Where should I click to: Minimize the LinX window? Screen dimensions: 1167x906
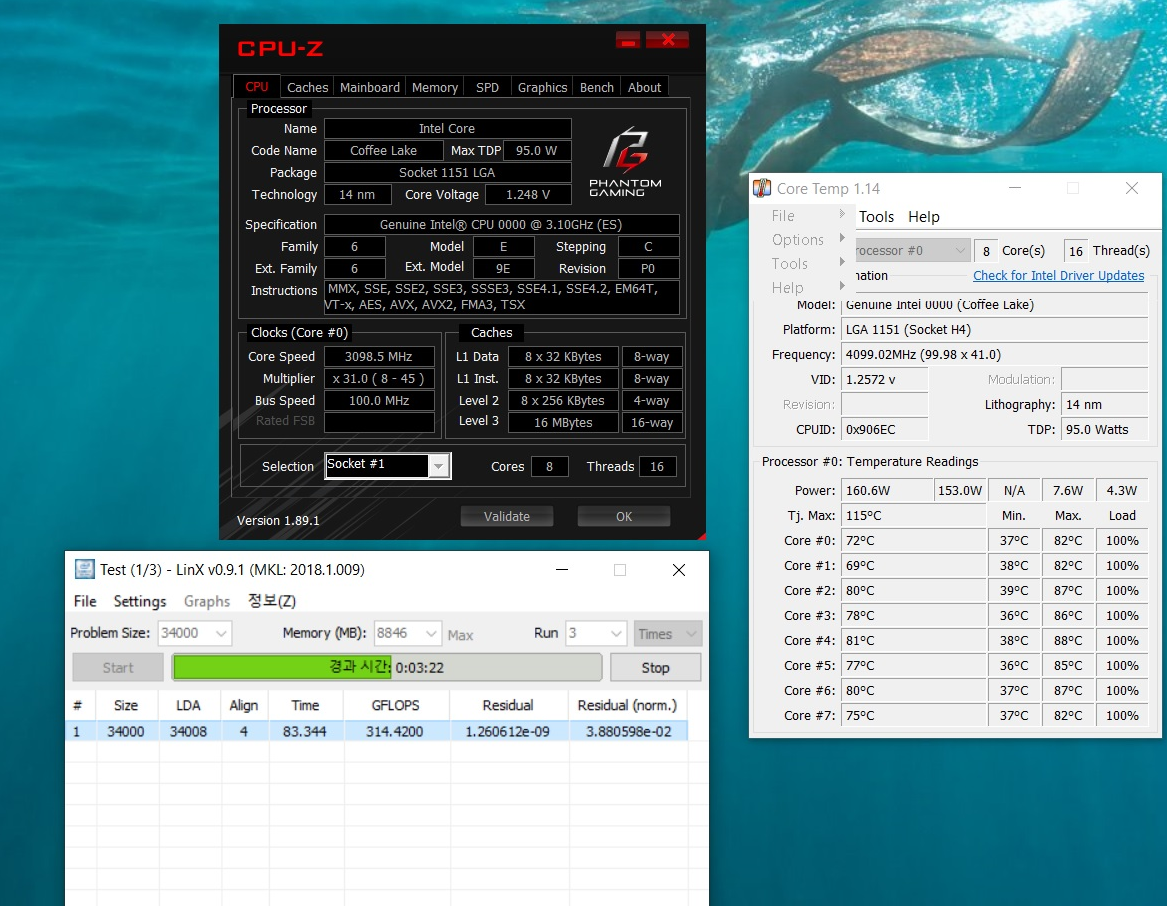coord(562,570)
